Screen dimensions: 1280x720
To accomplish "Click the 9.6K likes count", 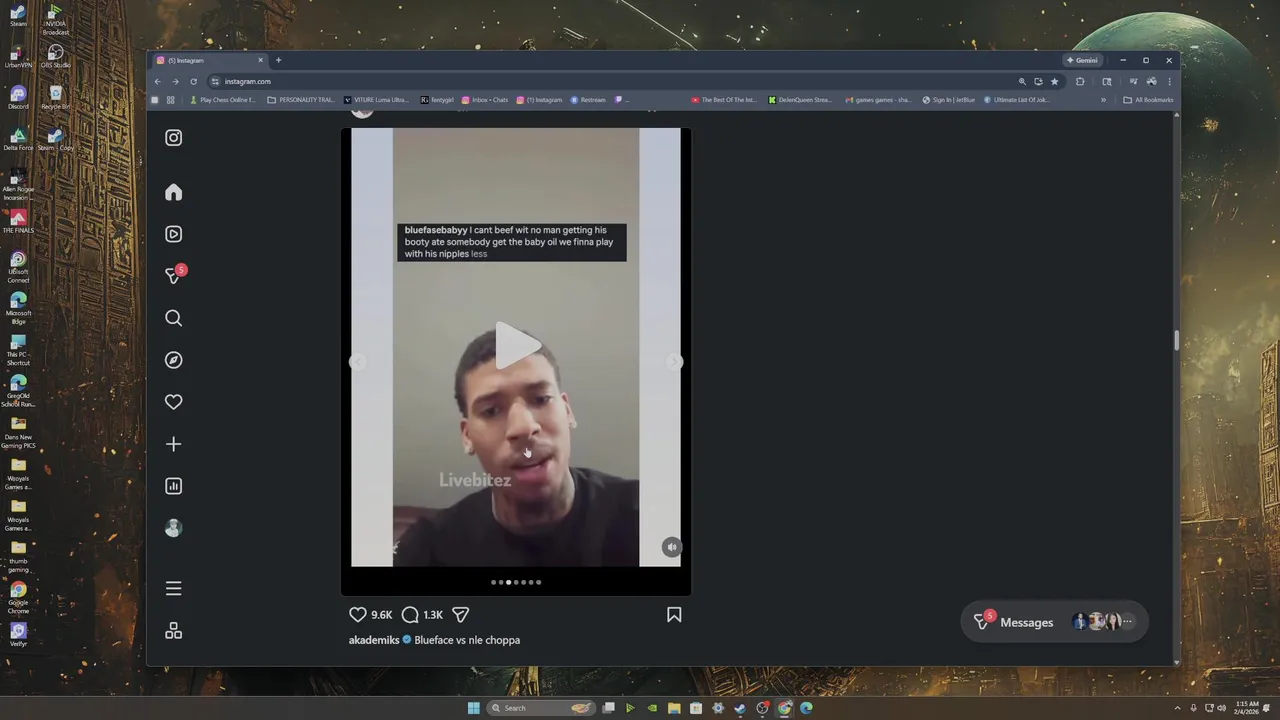I will (382, 615).
